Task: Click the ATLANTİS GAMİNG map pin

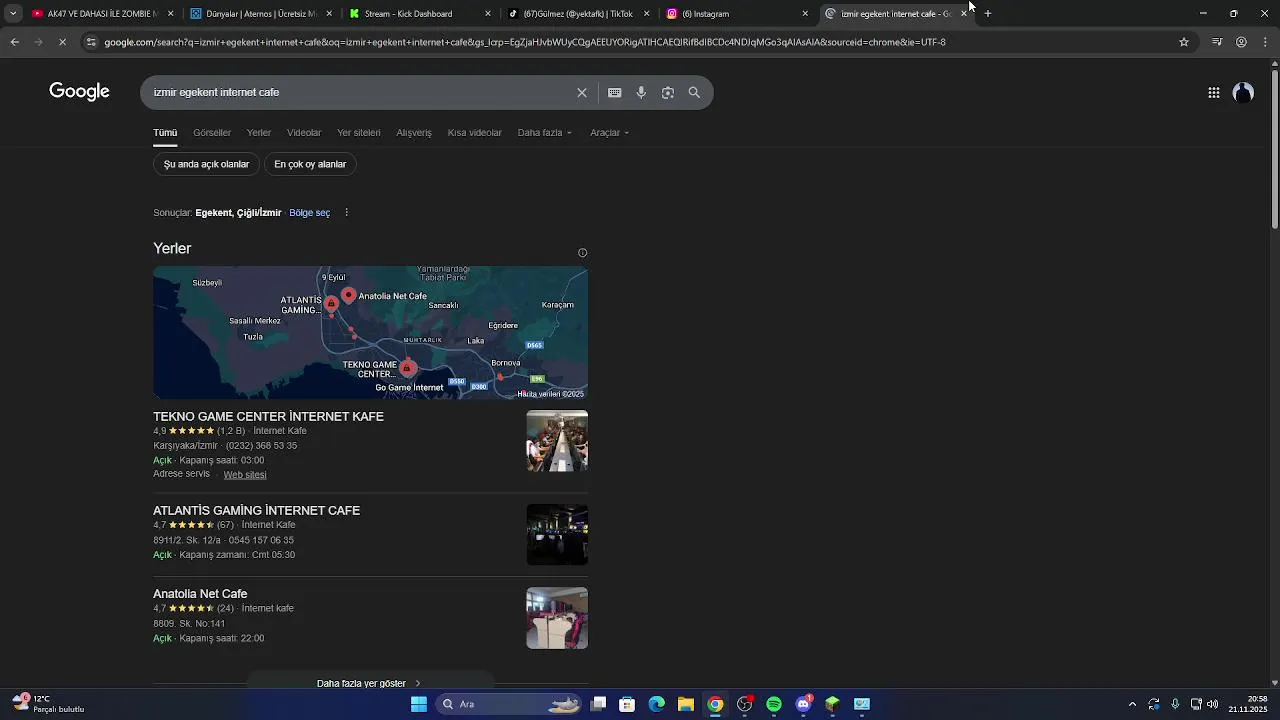Action: coord(331,303)
